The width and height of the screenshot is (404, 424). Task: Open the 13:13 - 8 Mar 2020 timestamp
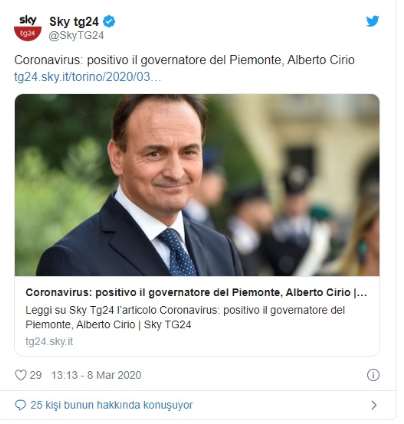click(x=96, y=375)
